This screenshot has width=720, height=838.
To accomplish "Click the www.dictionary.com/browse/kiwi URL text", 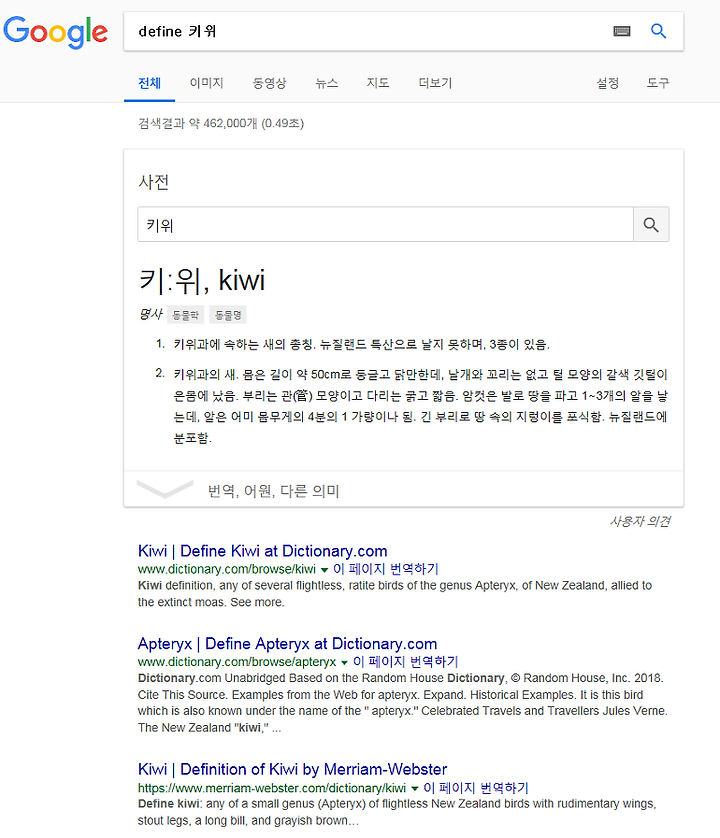I will pyautogui.click(x=227, y=569).
